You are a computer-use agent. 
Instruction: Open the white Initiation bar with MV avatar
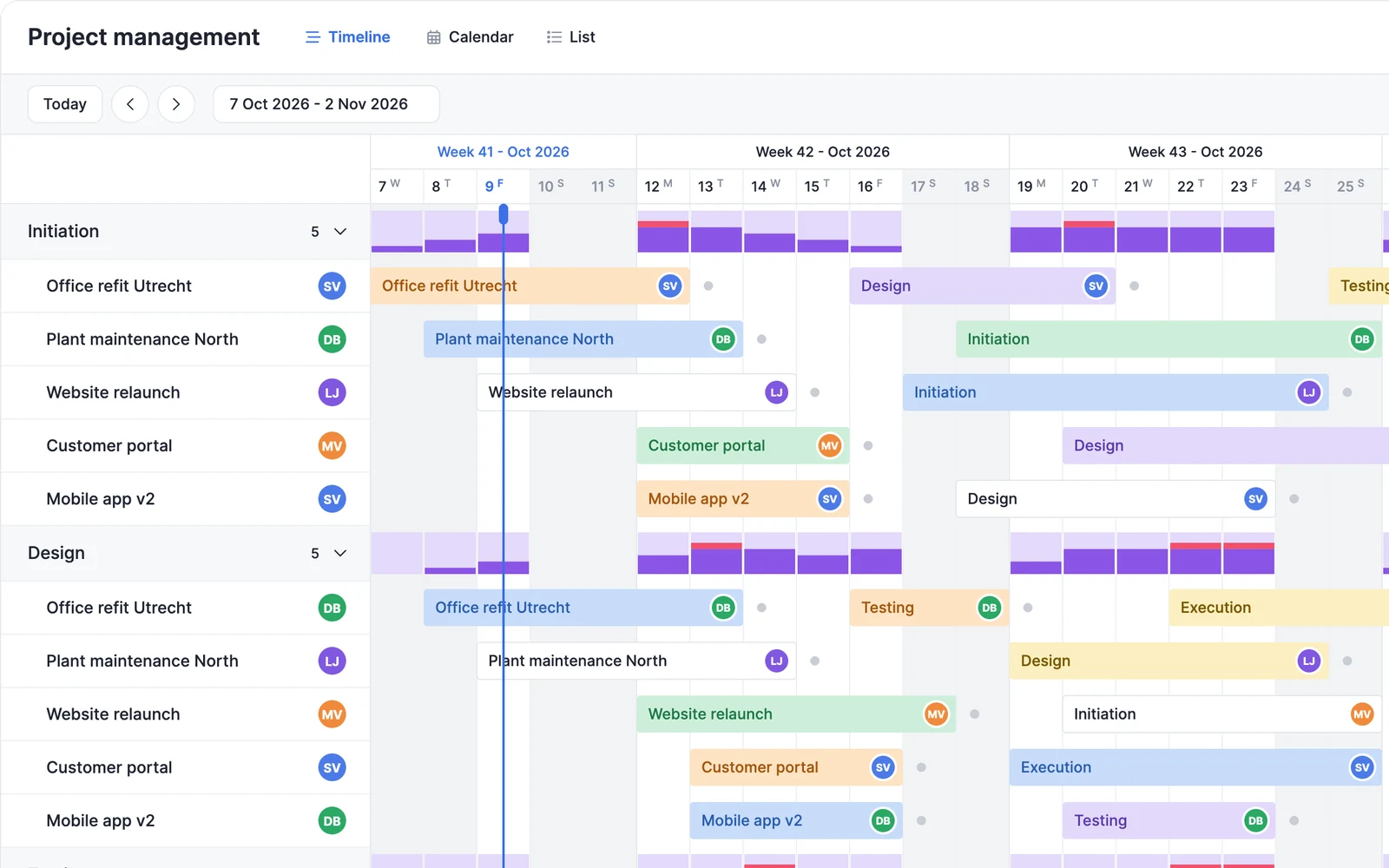[x=1221, y=714]
